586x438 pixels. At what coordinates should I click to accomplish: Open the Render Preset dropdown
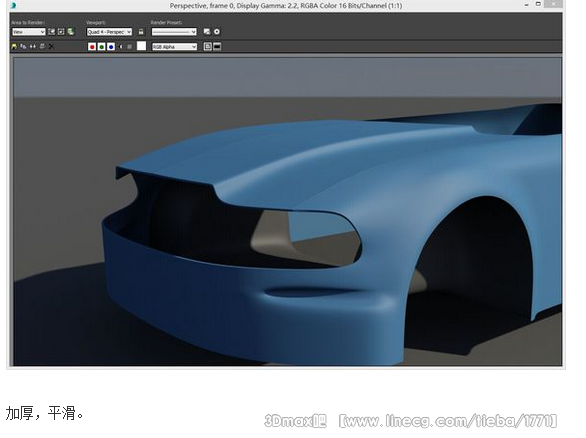(x=174, y=32)
